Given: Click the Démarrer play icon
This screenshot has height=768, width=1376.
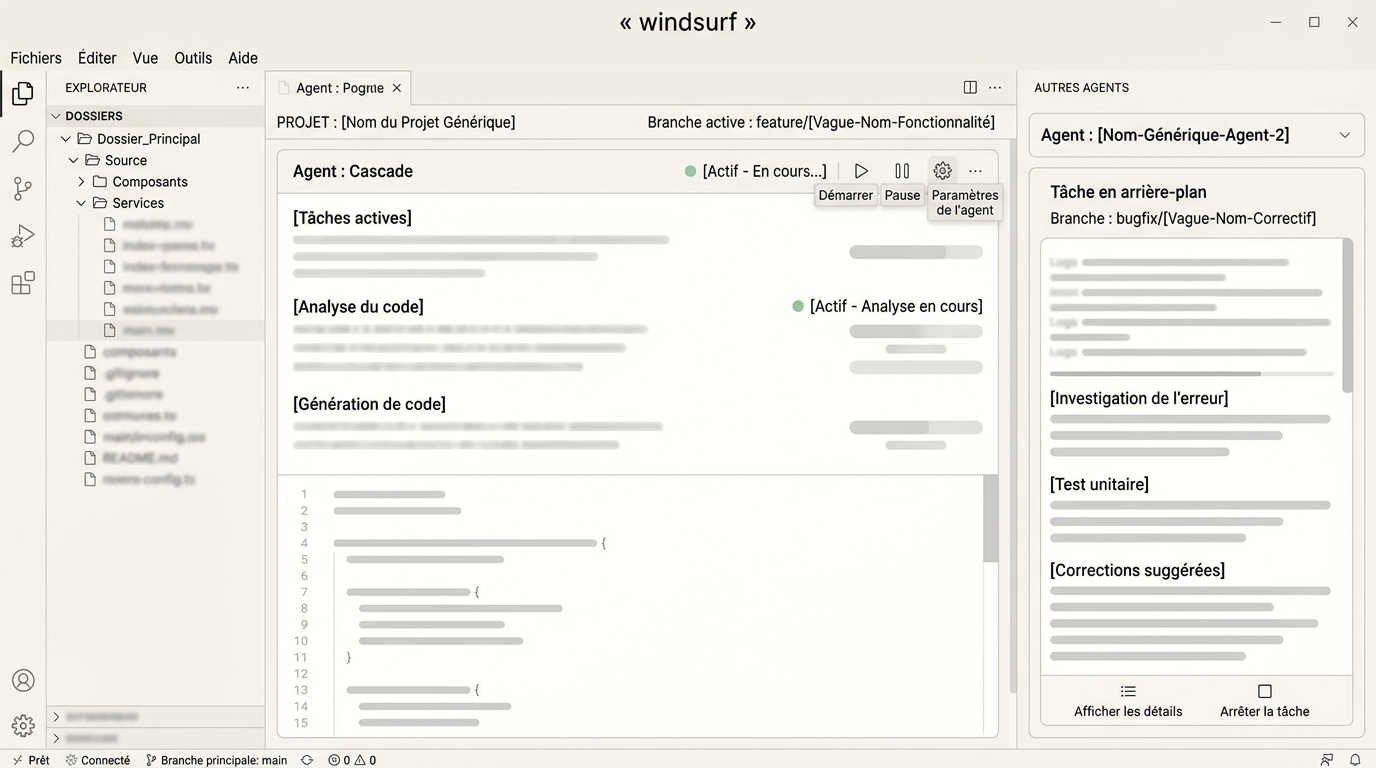Looking at the screenshot, I should 861,171.
